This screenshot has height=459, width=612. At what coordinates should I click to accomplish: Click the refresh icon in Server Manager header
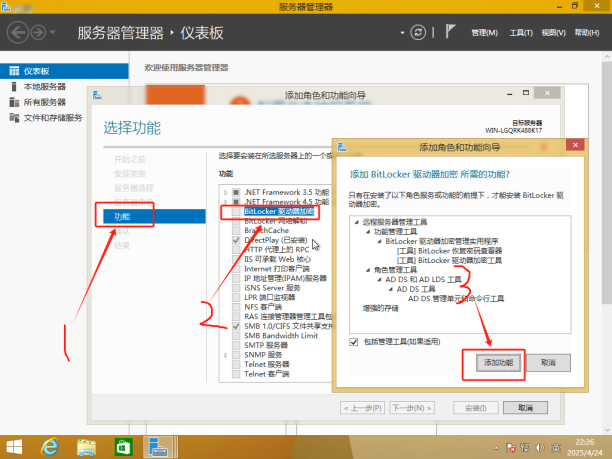coord(418,32)
